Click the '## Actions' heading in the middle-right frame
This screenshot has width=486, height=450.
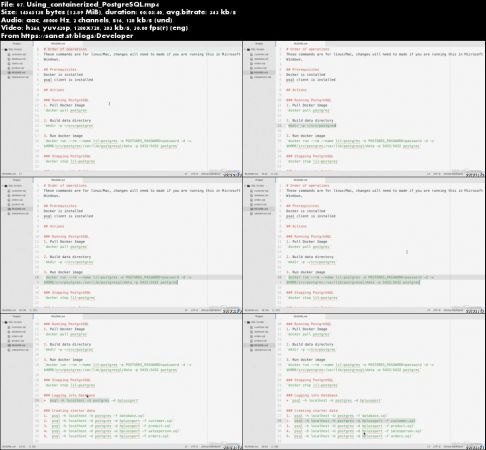click(296, 226)
